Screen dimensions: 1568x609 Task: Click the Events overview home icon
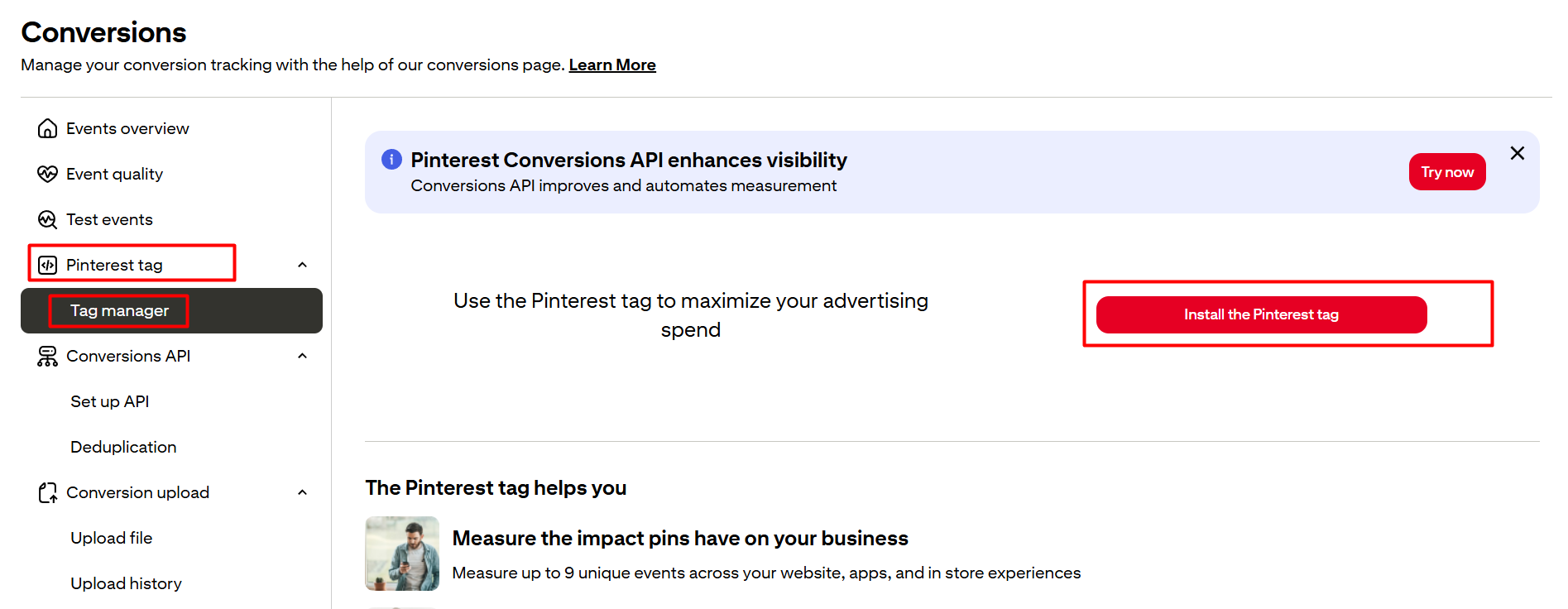[x=48, y=128]
